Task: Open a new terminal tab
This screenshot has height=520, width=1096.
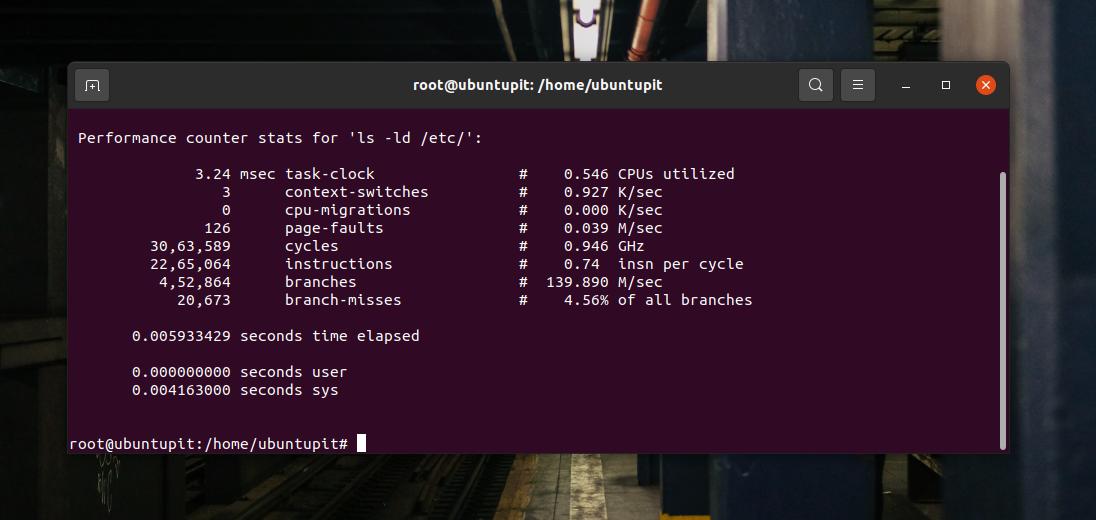Action: 92,86
